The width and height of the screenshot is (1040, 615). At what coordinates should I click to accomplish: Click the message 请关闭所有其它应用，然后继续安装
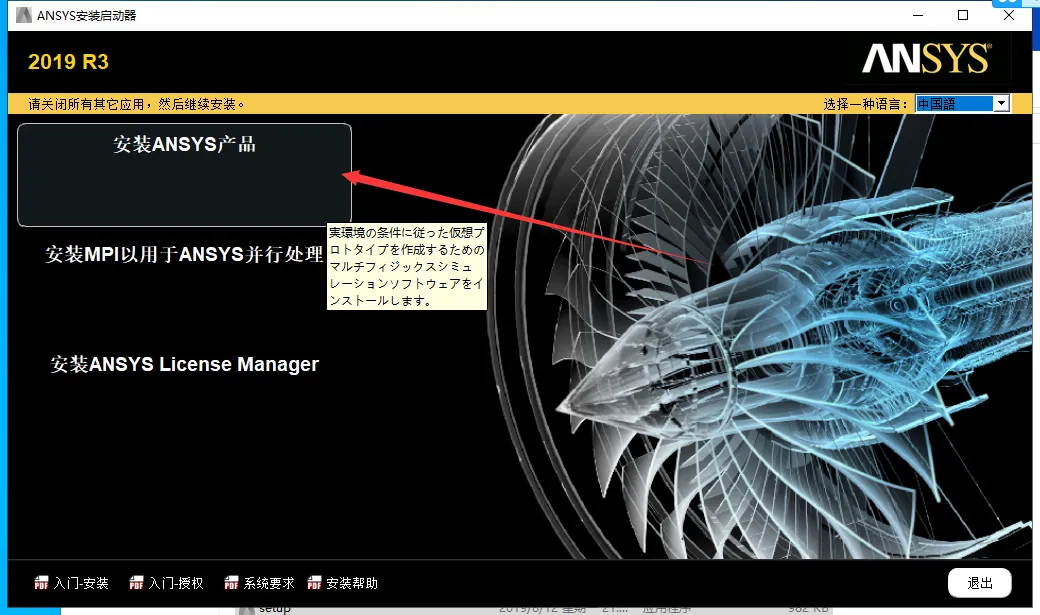[136, 104]
